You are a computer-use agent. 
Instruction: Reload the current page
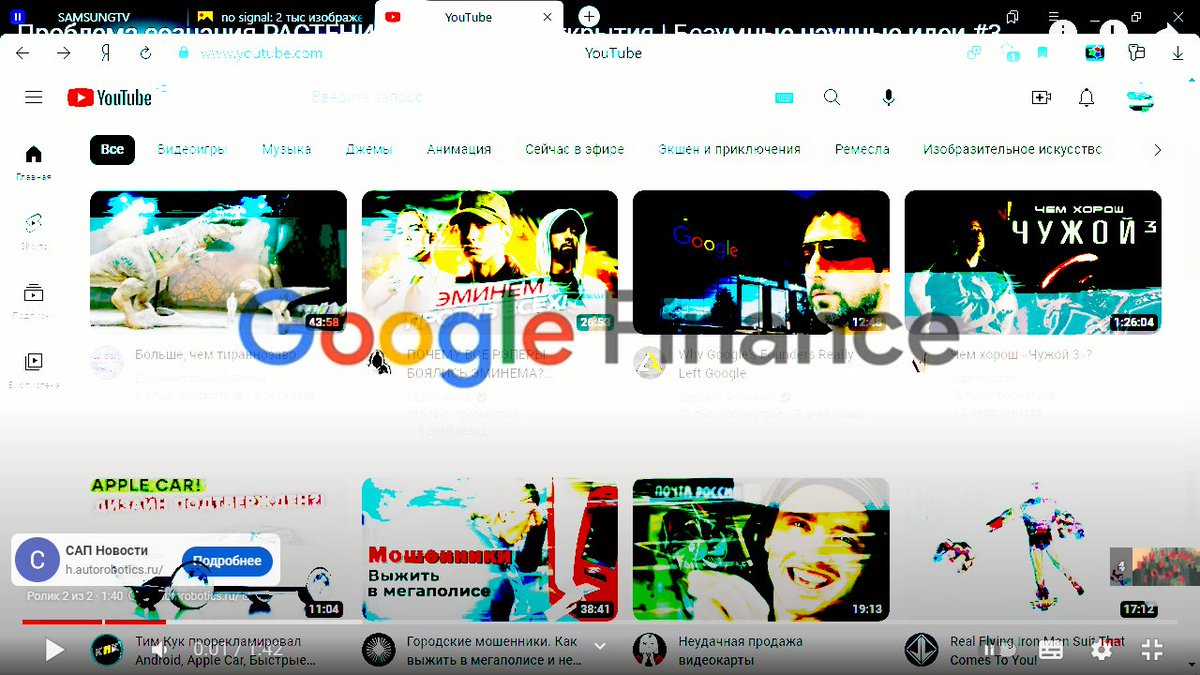(146, 53)
